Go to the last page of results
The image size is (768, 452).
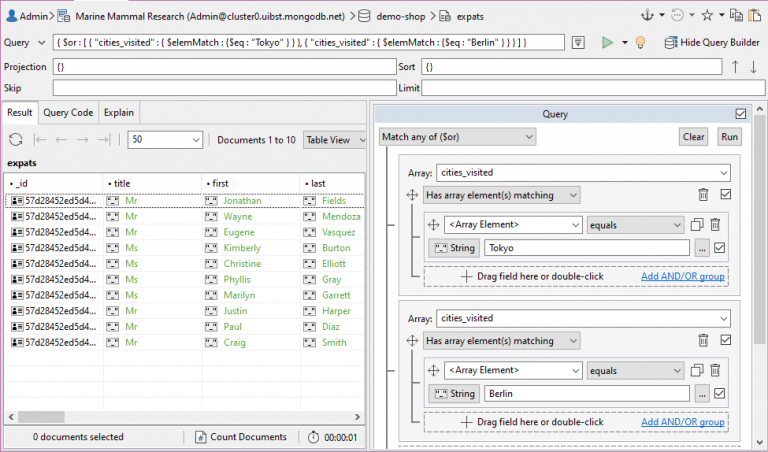point(103,140)
